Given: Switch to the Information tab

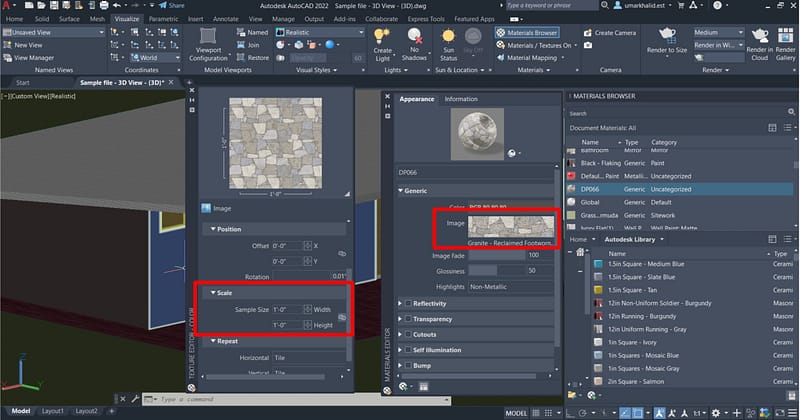Looking at the screenshot, I should pyautogui.click(x=461, y=99).
